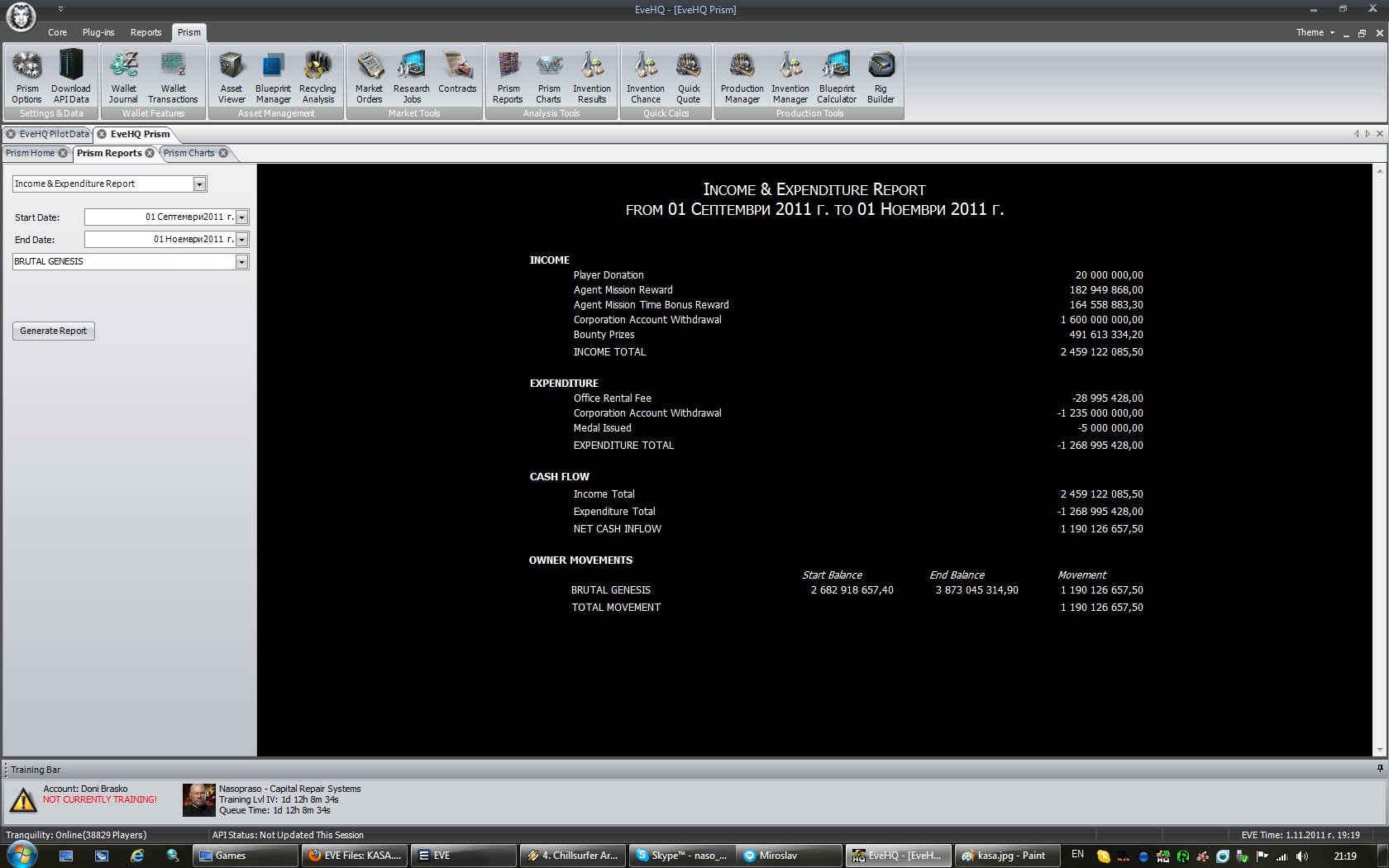Open Recycling Analysis tool

317,76
